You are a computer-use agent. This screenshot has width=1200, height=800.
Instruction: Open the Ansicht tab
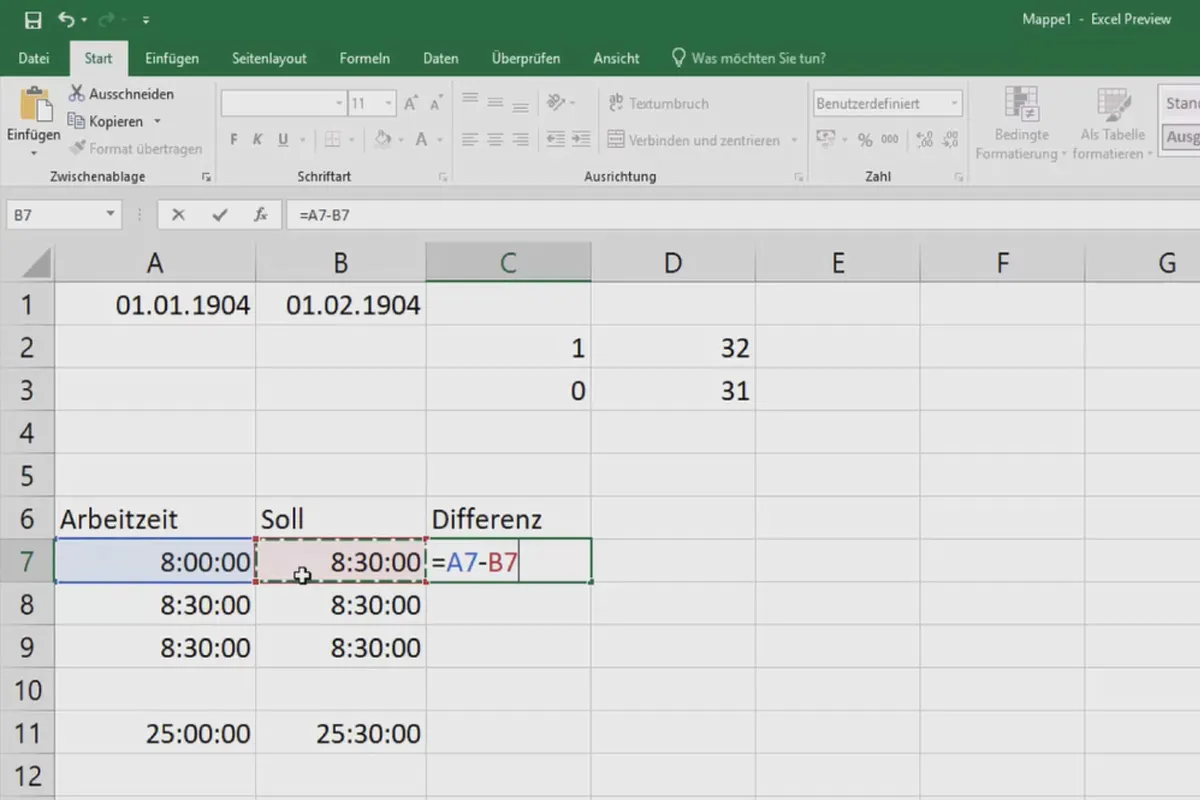click(x=616, y=58)
